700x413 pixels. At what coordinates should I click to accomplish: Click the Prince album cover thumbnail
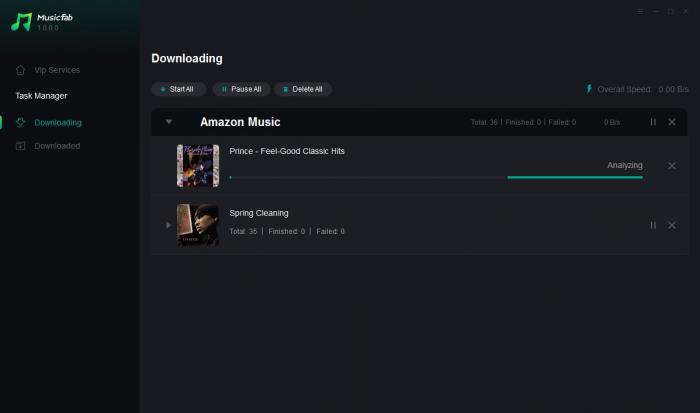tap(198, 165)
